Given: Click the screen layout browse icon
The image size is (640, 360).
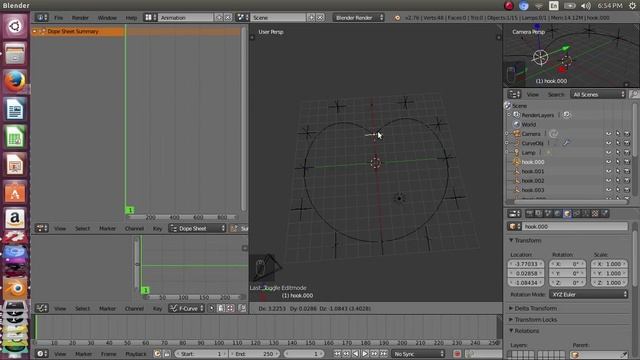Looking at the screenshot, I should click(150, 18).
